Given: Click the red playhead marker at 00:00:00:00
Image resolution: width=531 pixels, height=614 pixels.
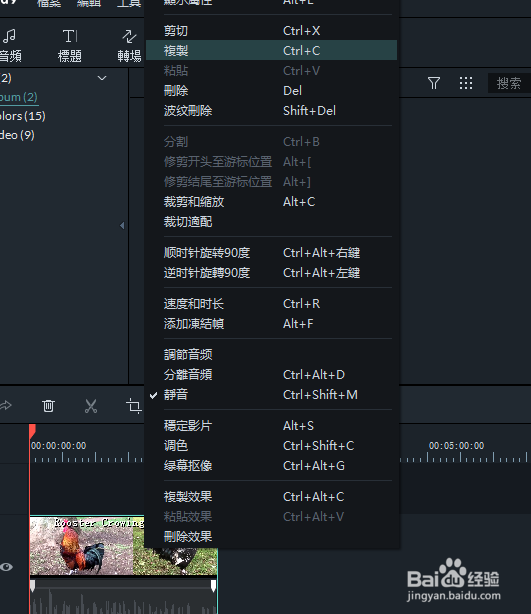Looking at the screenshot, I should [x=32, y=431].
